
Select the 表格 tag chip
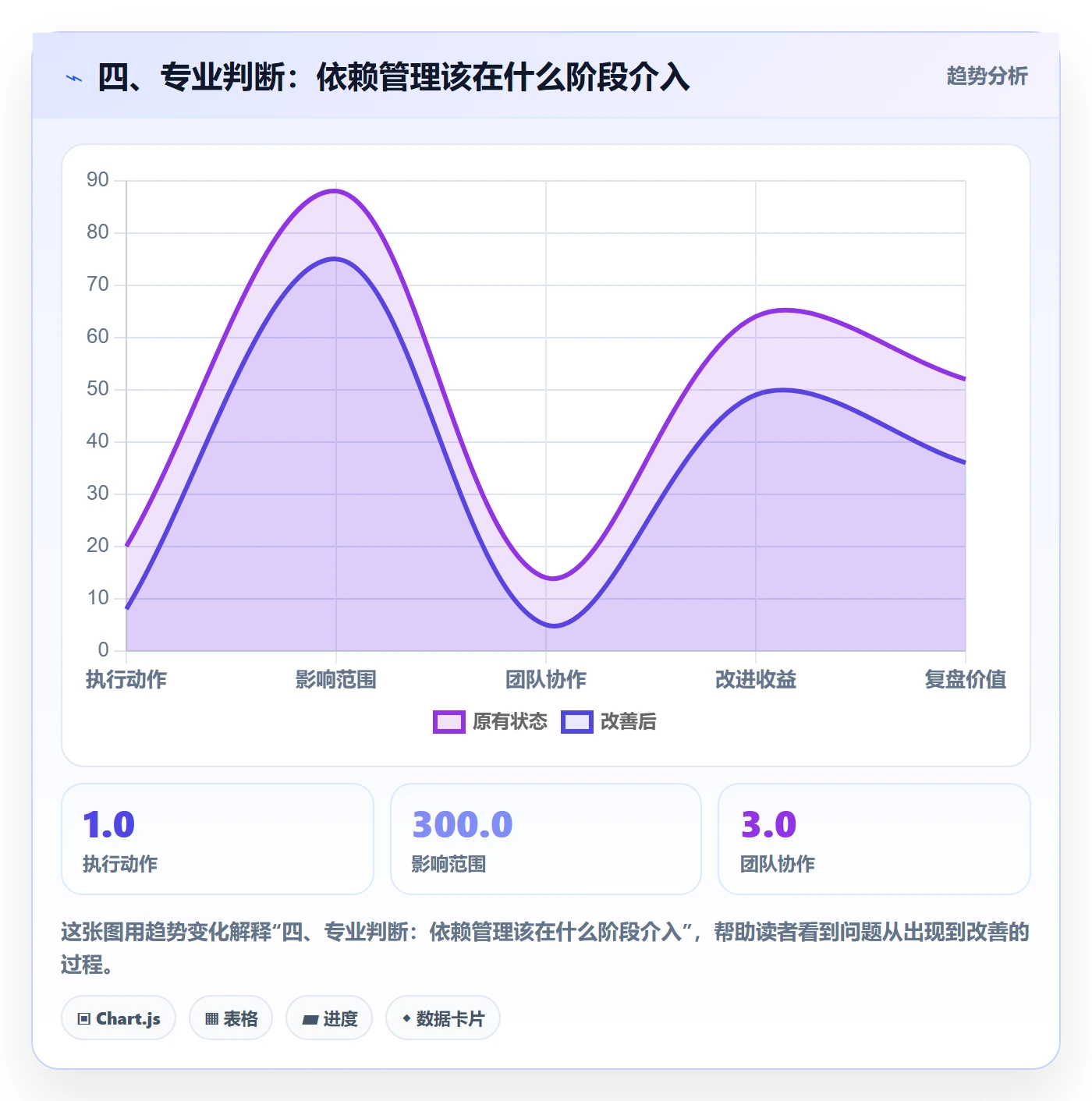231,1018
